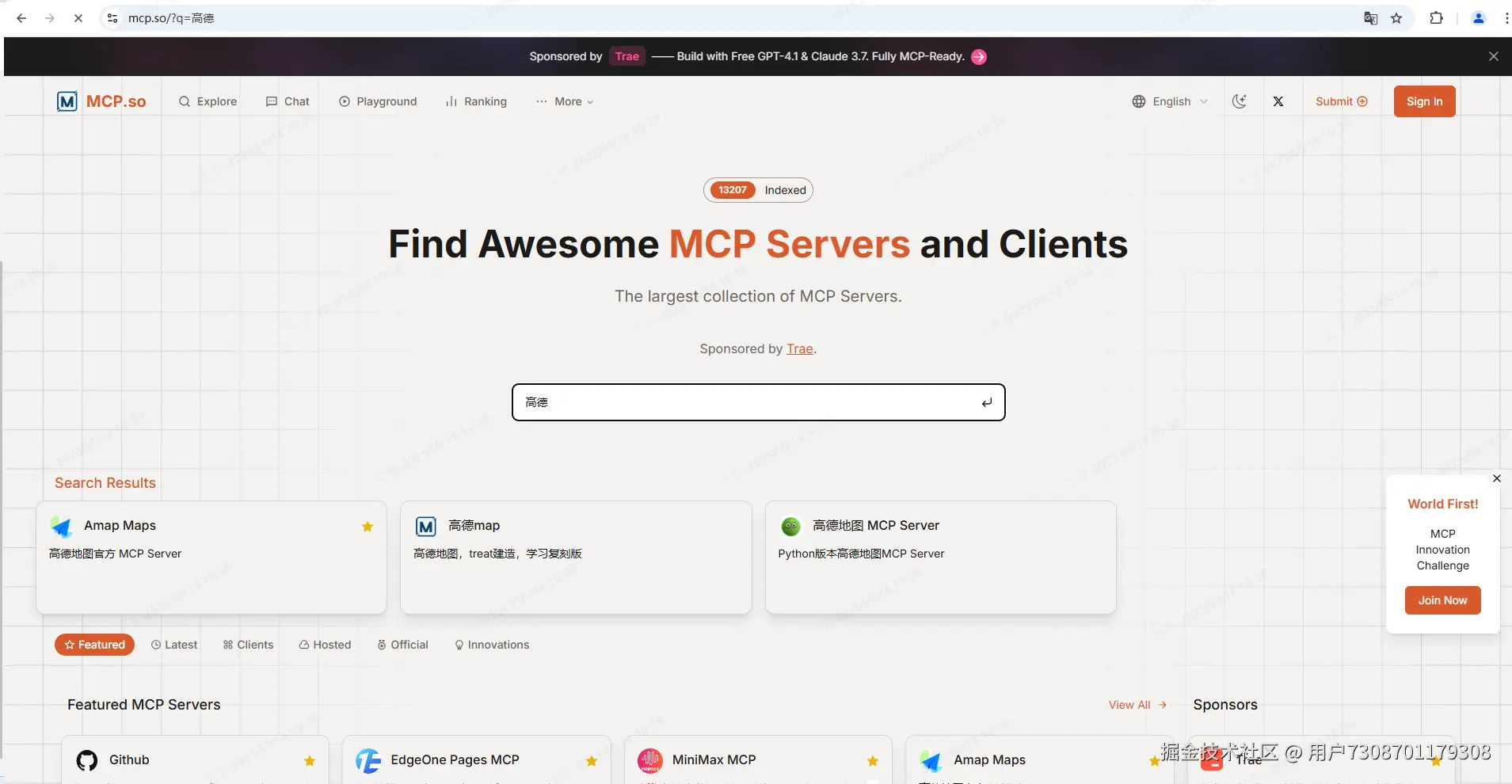Open site information icon in address bar
1512x784 pixels.
pyautogui.click(x=112, y=18)
